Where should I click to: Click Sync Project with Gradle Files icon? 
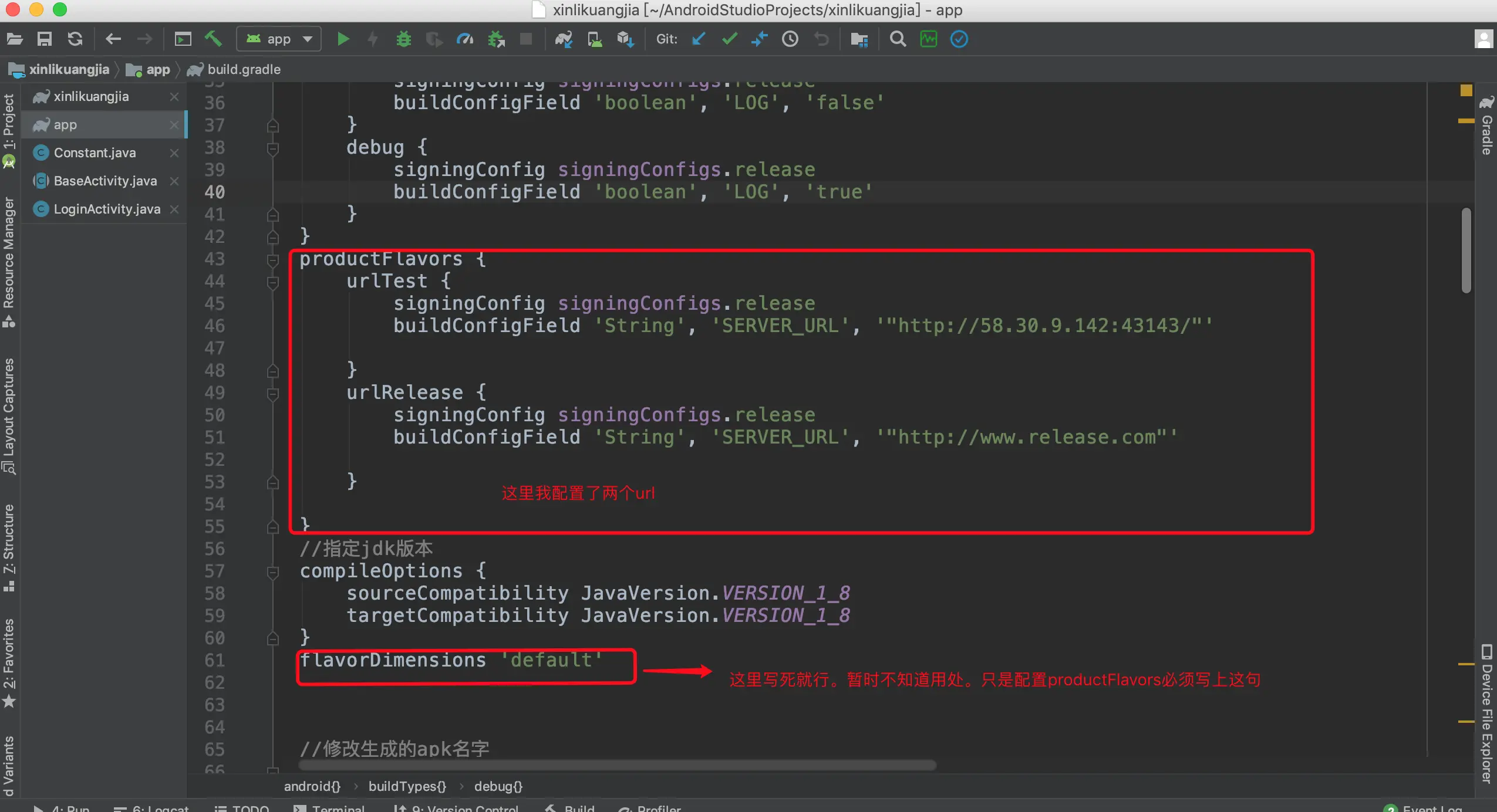tap(563, 39)
